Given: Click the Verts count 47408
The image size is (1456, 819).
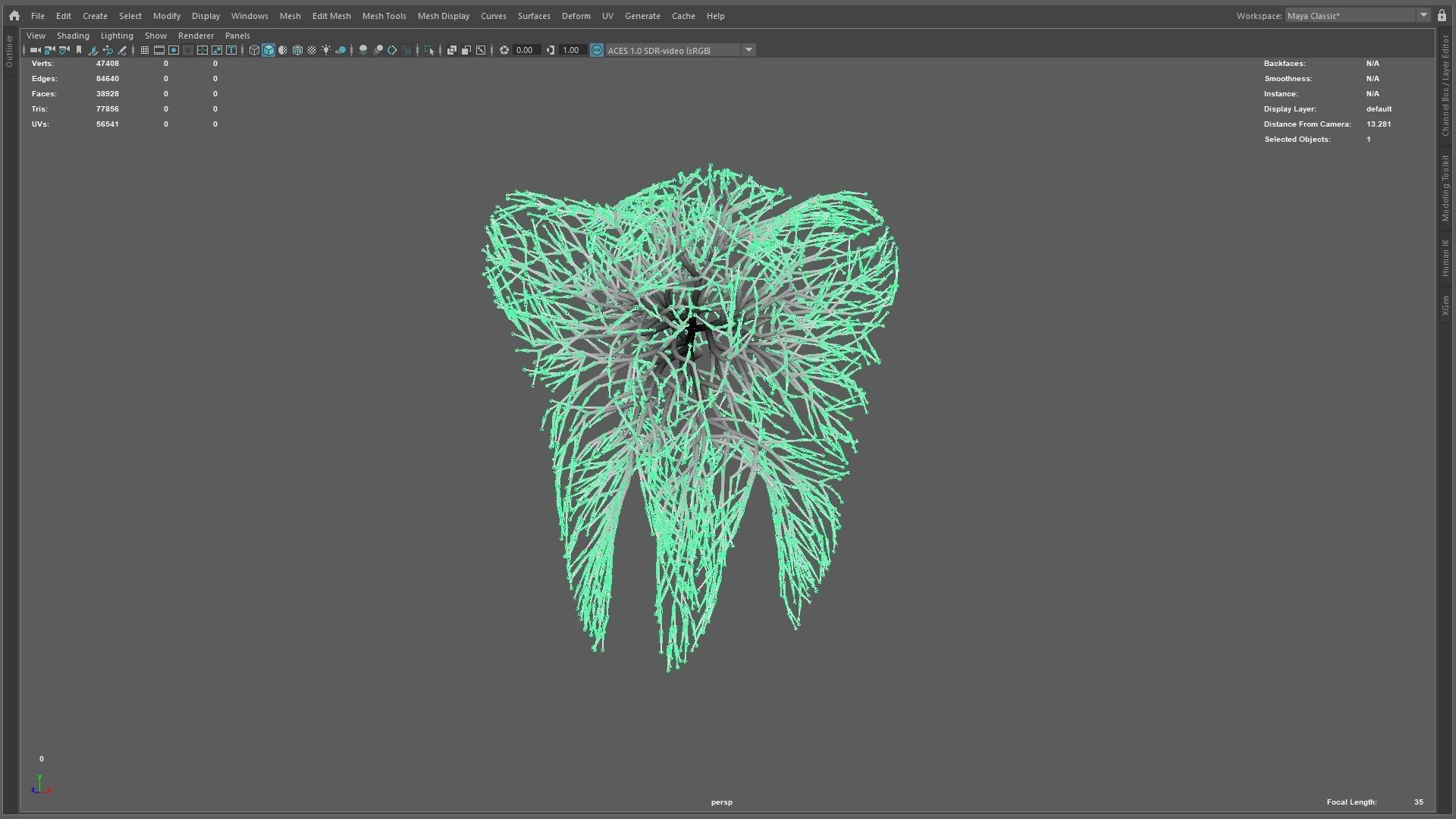Looking at the screenshot, I should click(x=107, y=64).
